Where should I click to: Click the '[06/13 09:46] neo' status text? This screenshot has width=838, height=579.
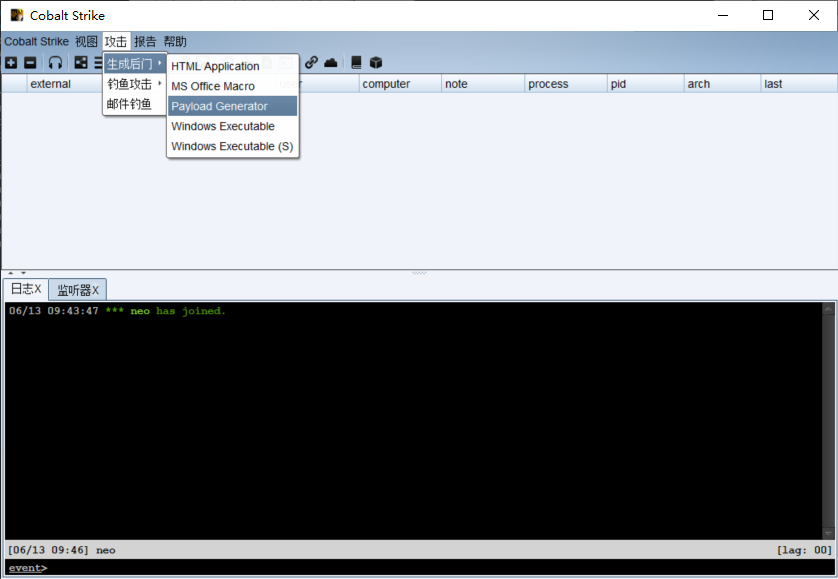click(61, 550)
